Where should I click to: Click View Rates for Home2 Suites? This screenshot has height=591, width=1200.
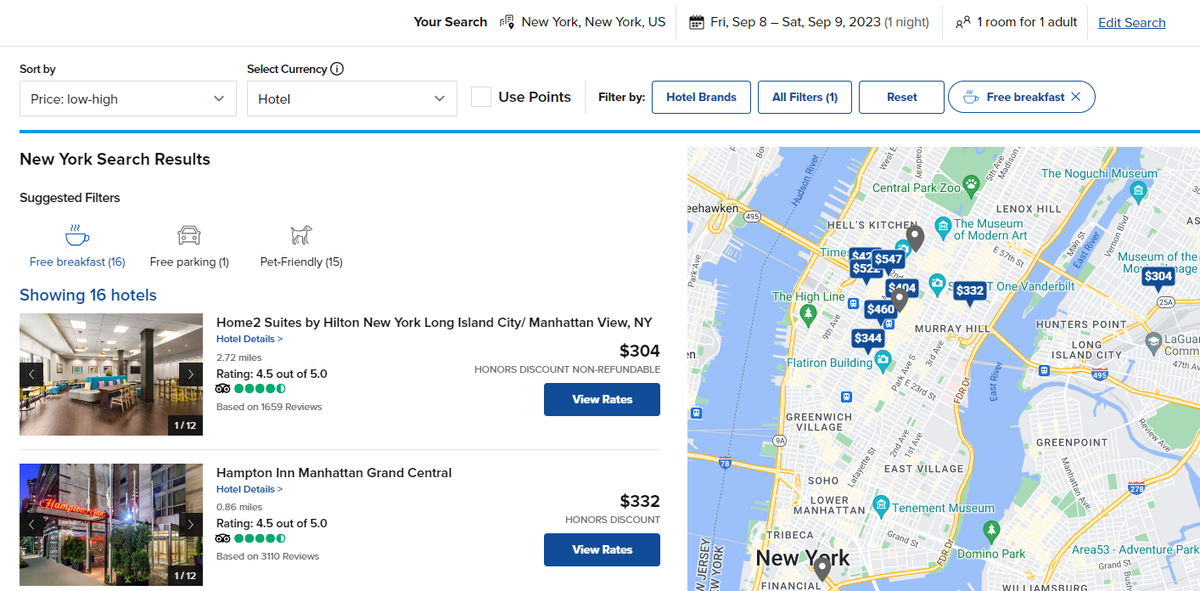coord(602,399)
